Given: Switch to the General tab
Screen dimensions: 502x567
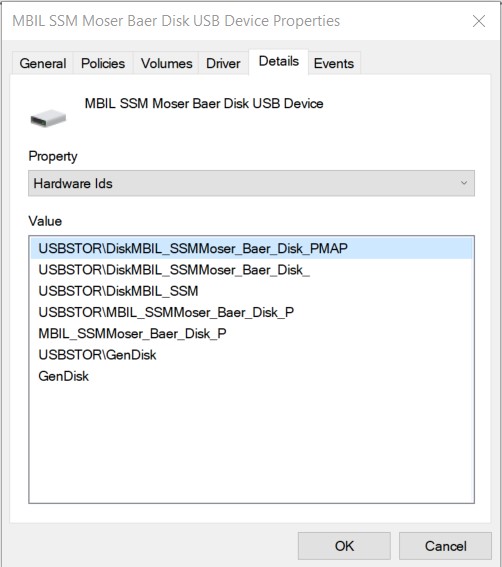Looking at the screenshot, I should point(43,63).
